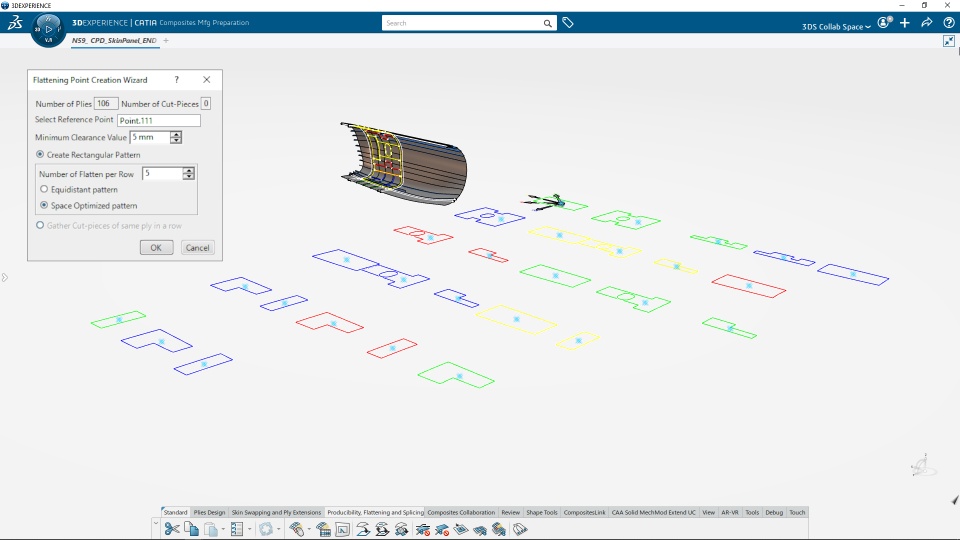Click the plus add-content icon in top bar
This screenshot has width=960, height=540.
pyautogui.click(x=905, y=23)
